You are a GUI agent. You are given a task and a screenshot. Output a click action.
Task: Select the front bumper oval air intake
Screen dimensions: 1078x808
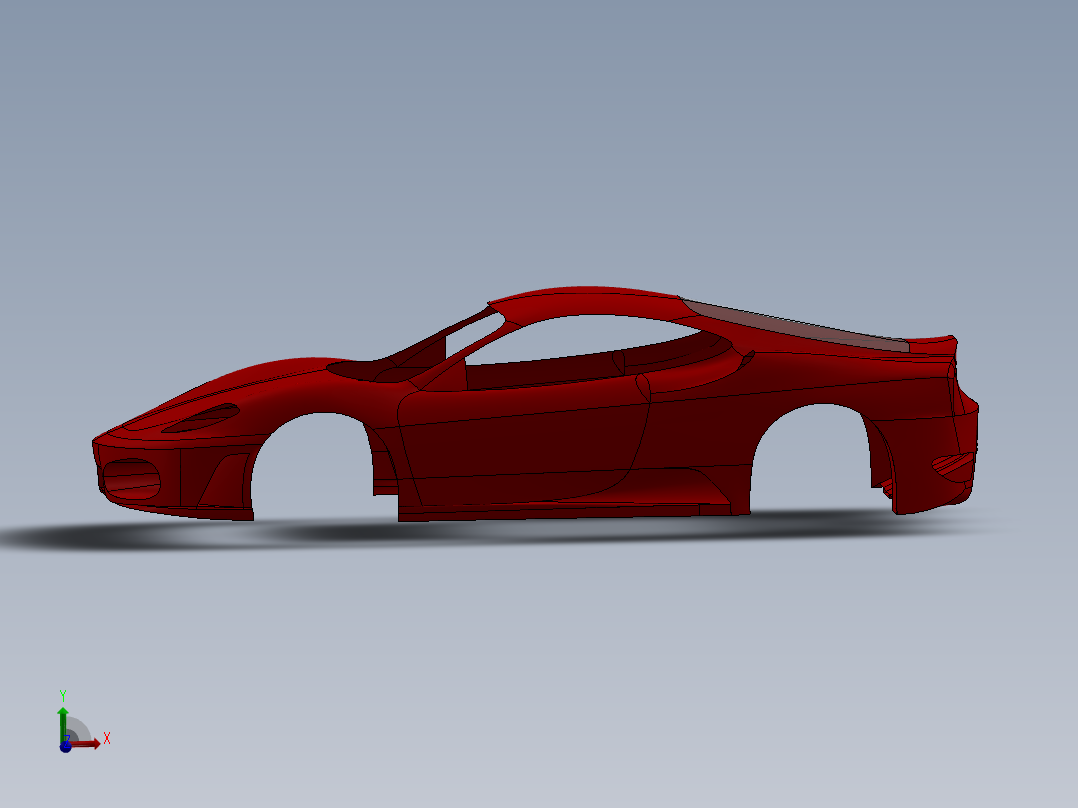[x=131, y=479]
